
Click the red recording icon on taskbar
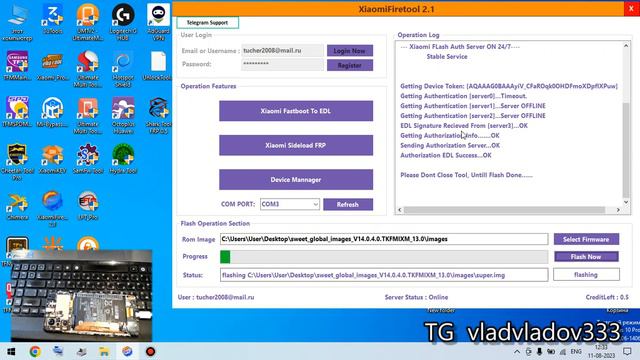[150, 351]
